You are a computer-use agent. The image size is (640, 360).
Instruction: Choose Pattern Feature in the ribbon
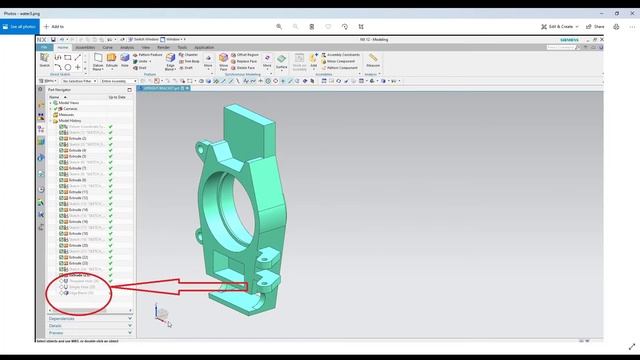tap(148, 55)
